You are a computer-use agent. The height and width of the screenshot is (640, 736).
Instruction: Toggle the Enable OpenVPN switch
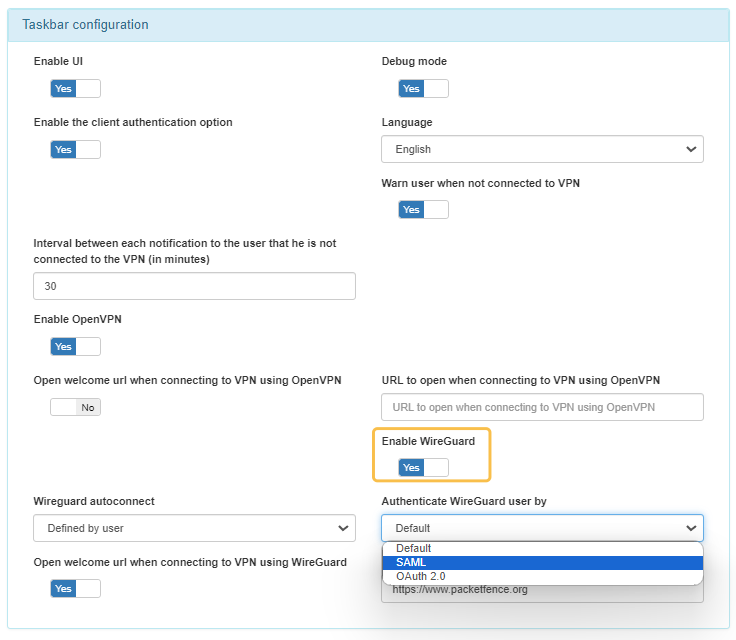point(75,347)
